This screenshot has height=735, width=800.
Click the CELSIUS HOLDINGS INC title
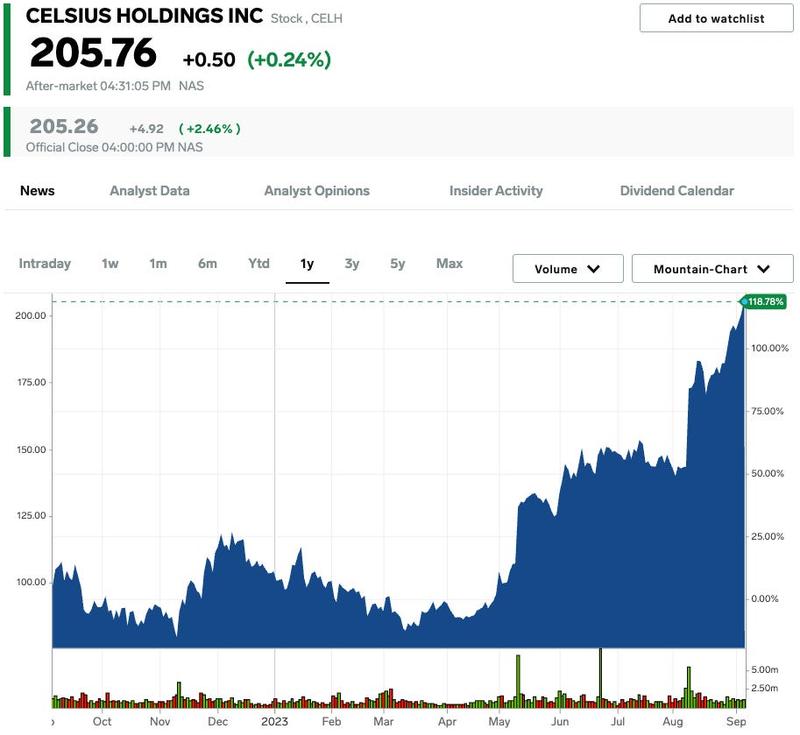[144, 16]
